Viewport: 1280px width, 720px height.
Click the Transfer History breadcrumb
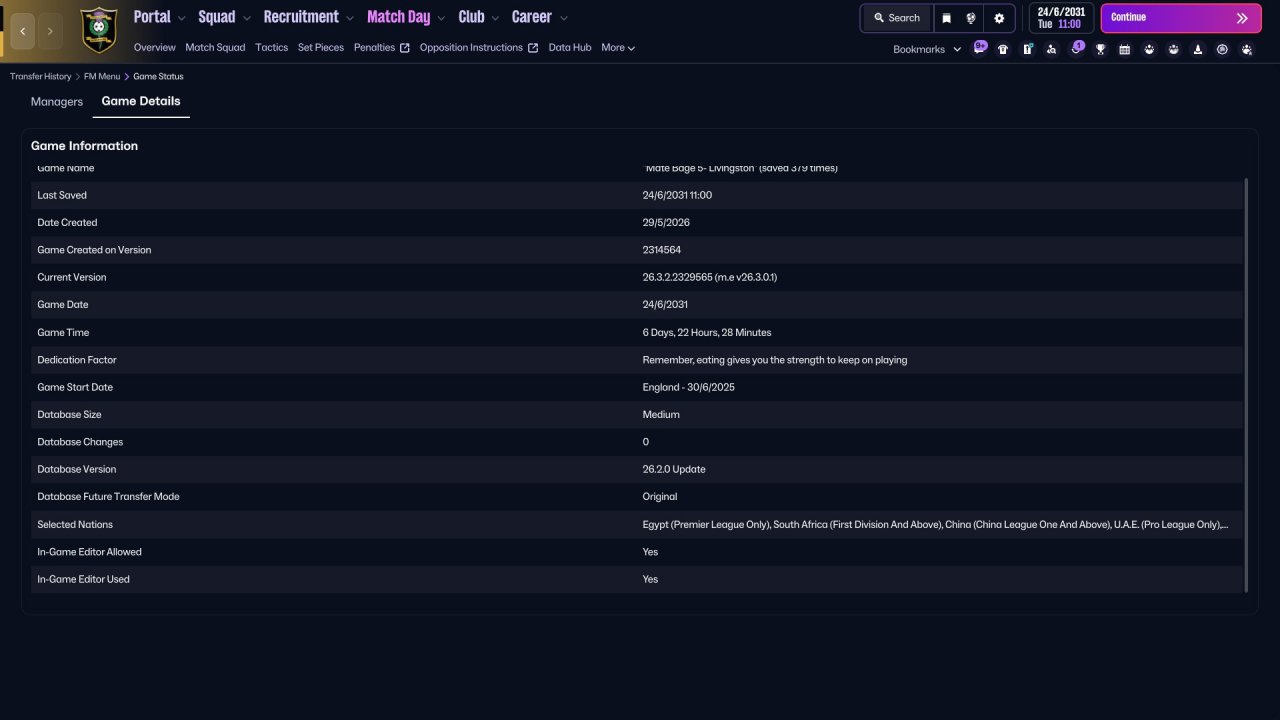pyautogui.click(x=41, y=76)
